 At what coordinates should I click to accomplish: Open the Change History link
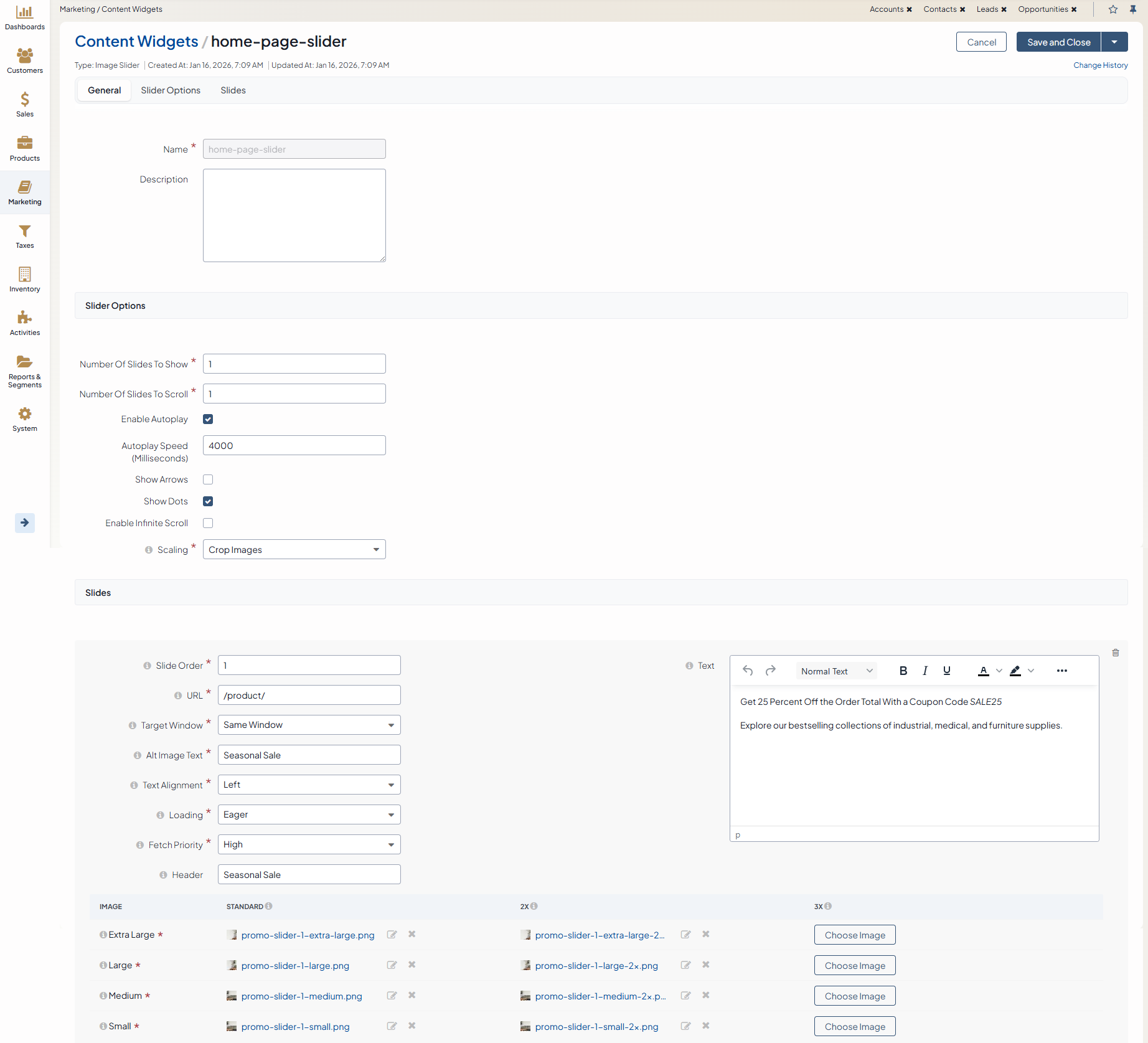[1100, 65]
